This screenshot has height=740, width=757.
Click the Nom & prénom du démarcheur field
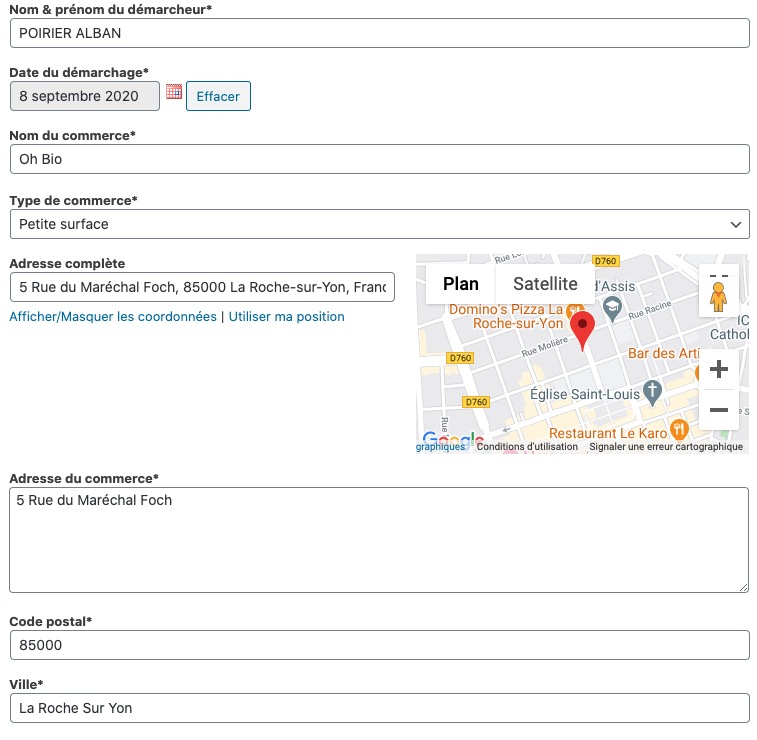click(x=379, y=33)
